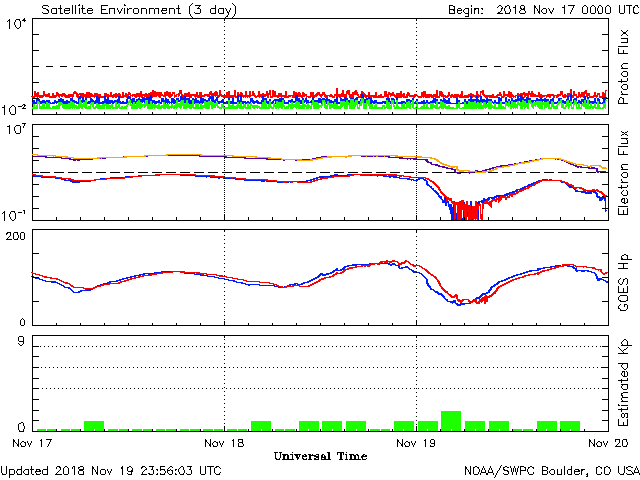The width and height of the screenshot is (640, 480).
Task: Click the 'Updated 2018 Nov 19 23:56:03 UTC' timestamp
Action: (111, 471)
